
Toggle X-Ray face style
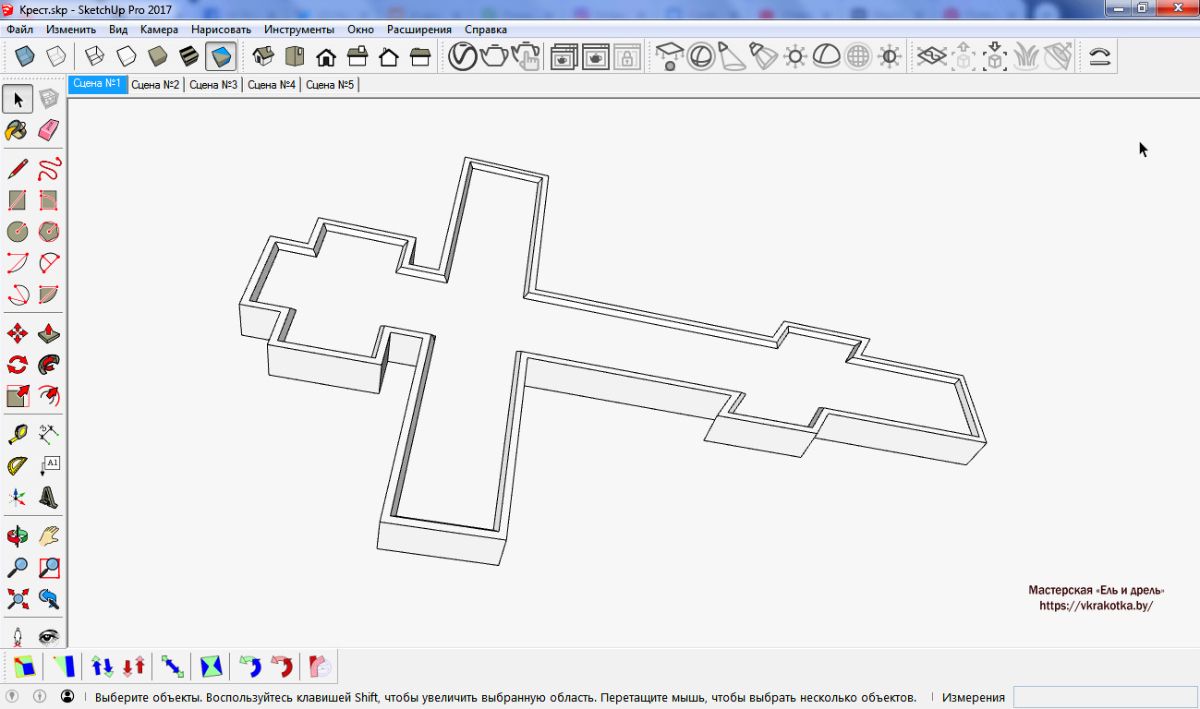[x=27, y=57]
